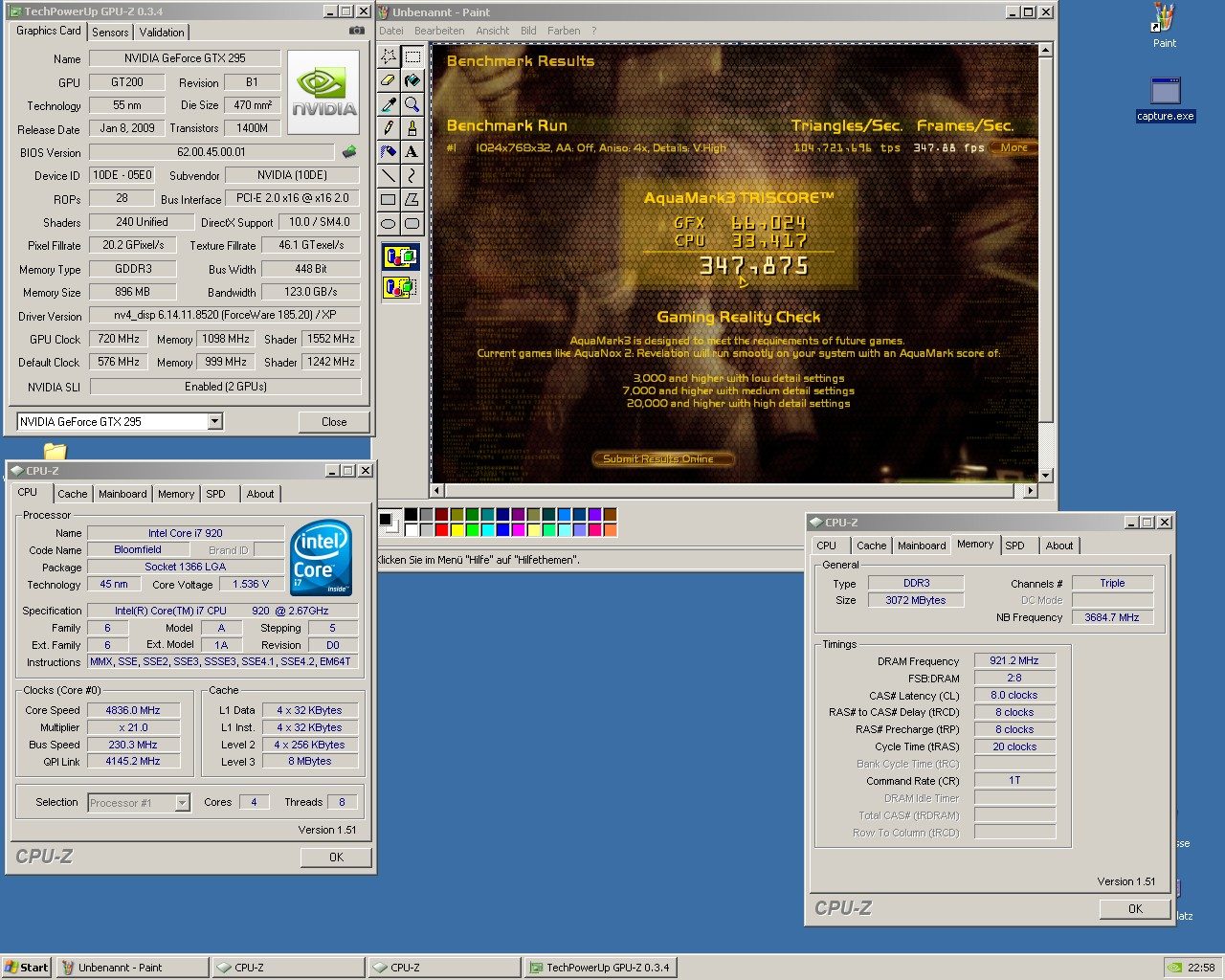Open the ? help menu in Paint

tap(593, 31)
